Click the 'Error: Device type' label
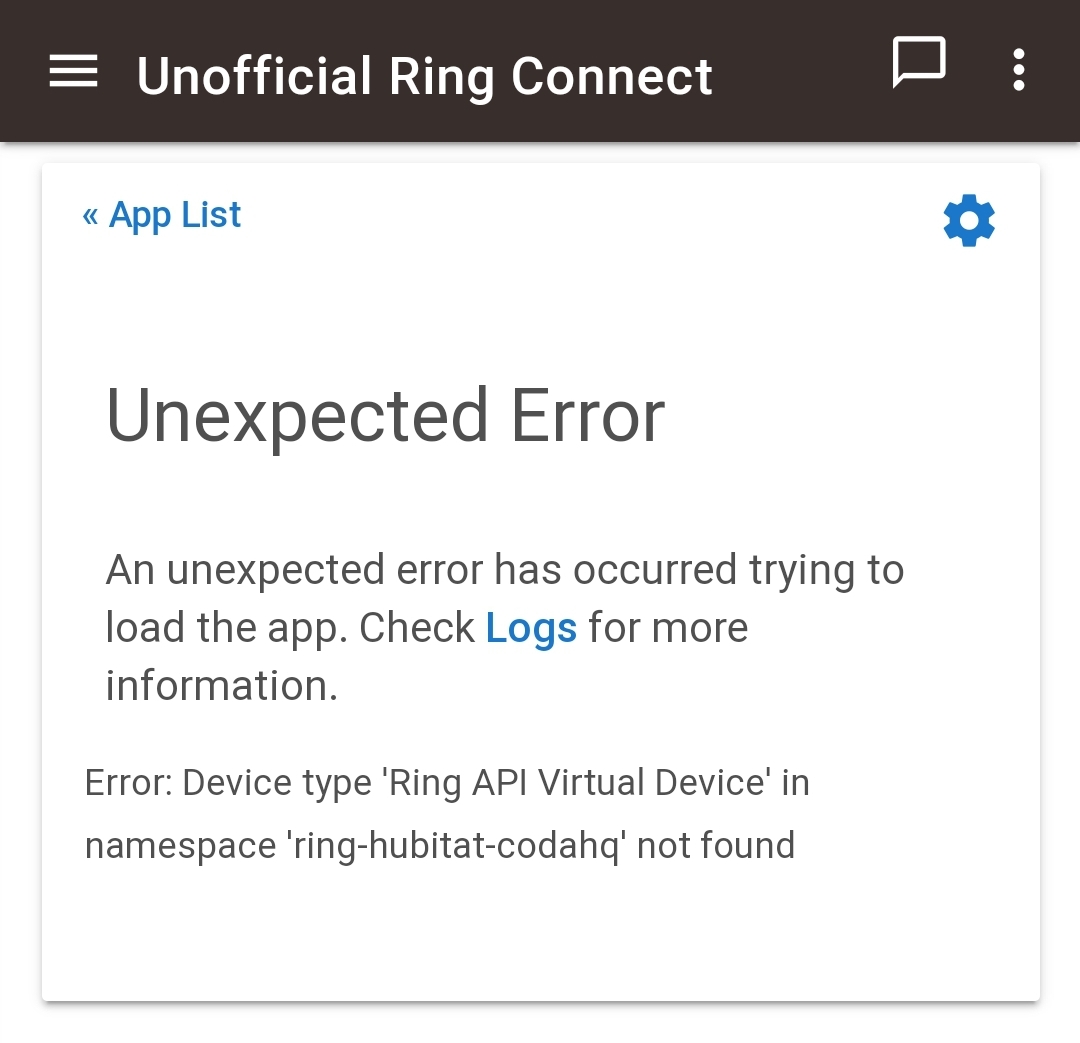The image size is (1080, 1043). 228,783
